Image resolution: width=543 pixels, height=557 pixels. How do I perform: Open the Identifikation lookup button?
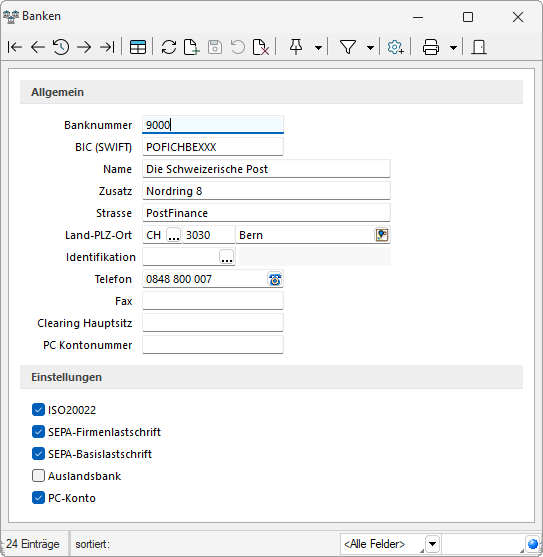[x=227, y=257]
